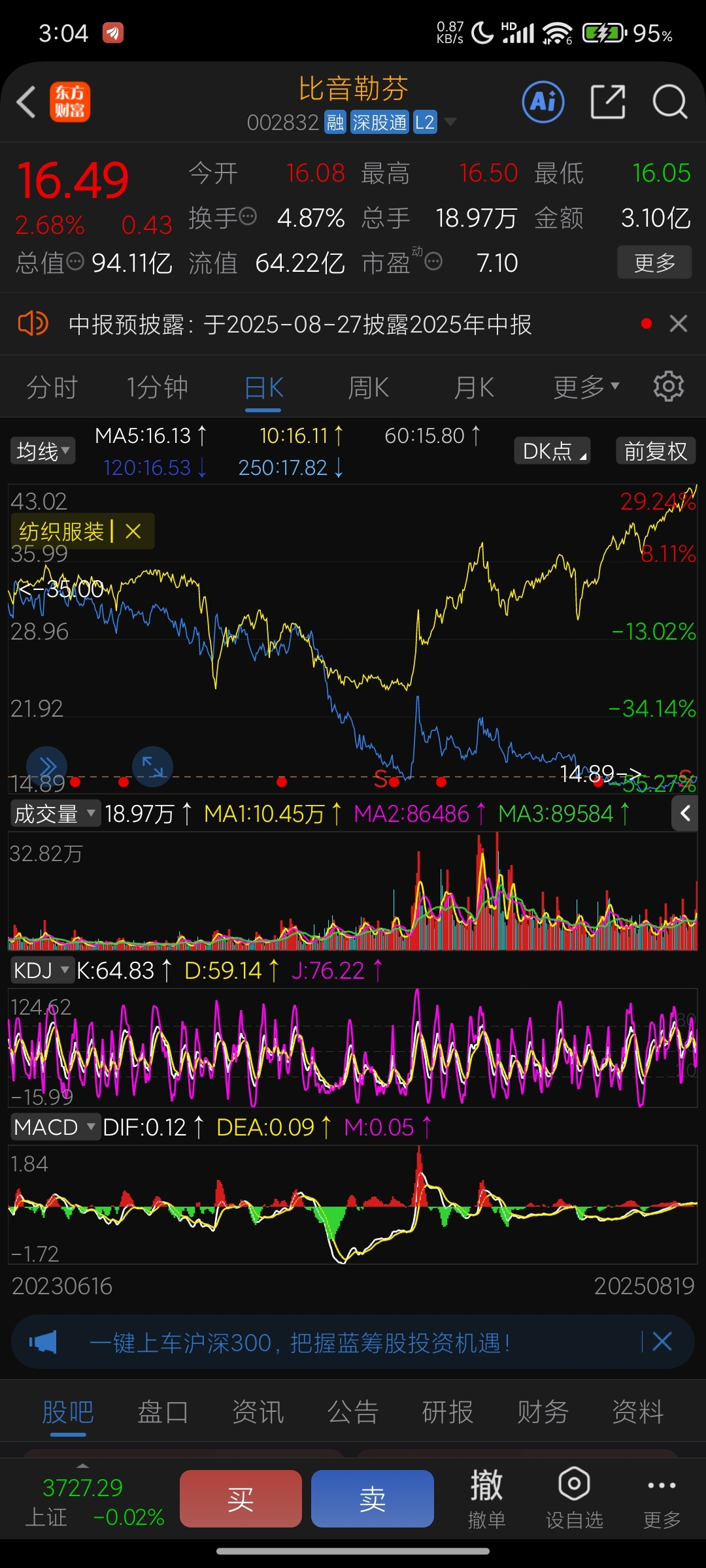Tap the 撤单 cancel order icon
The image size is (706, 1568).
[486, 1498]
